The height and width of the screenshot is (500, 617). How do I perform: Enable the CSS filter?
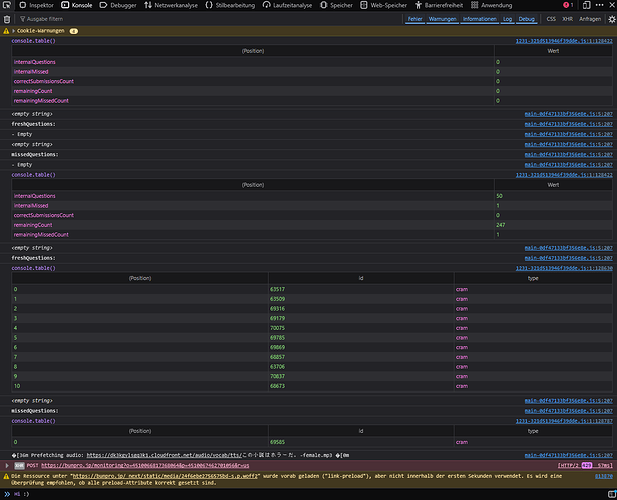pyautogui.click(x=551, y=19)
